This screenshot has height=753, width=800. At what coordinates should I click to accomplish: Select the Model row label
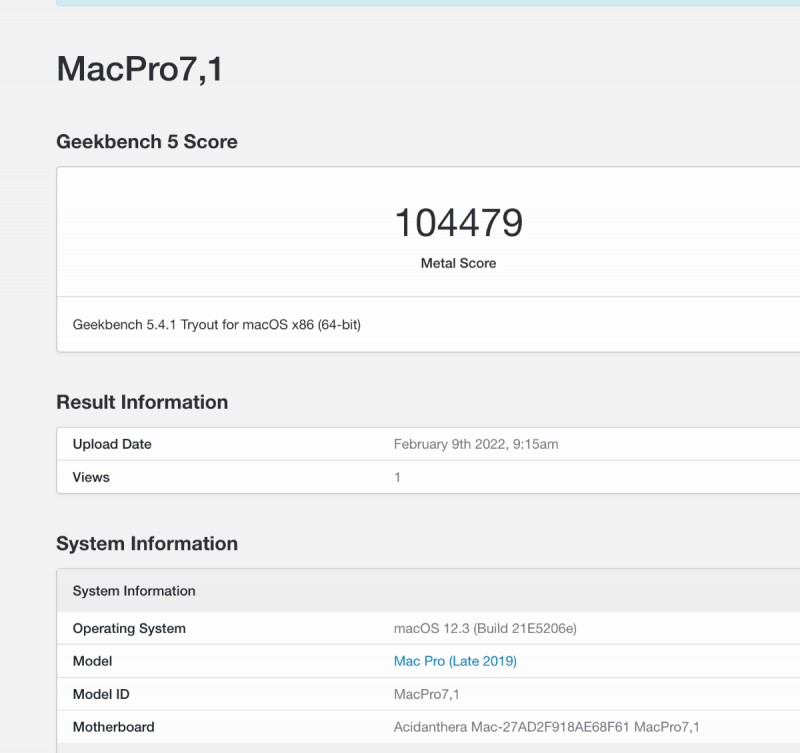[x=92, y=661]
